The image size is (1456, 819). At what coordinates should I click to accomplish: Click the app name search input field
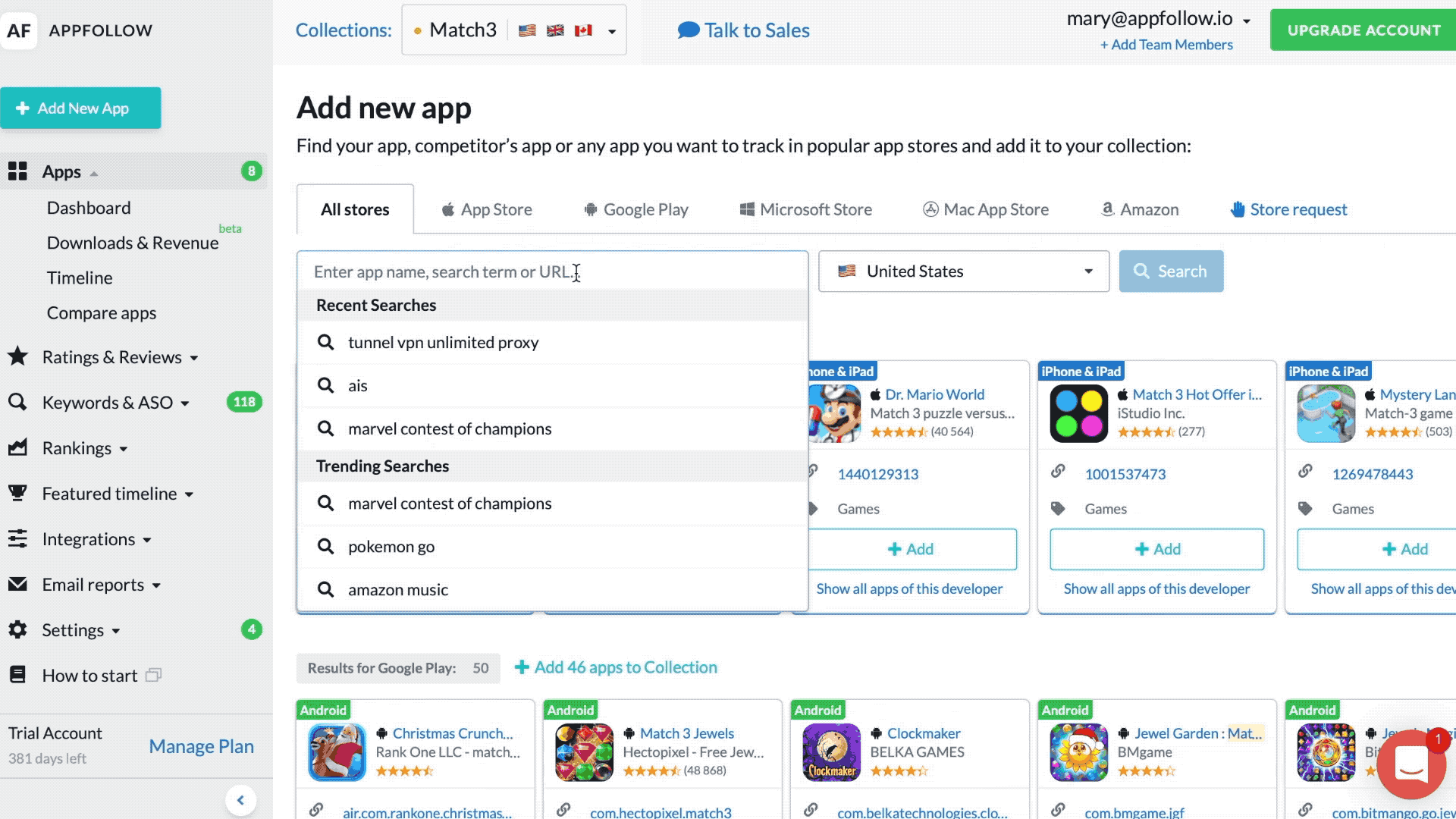(552, 271)
